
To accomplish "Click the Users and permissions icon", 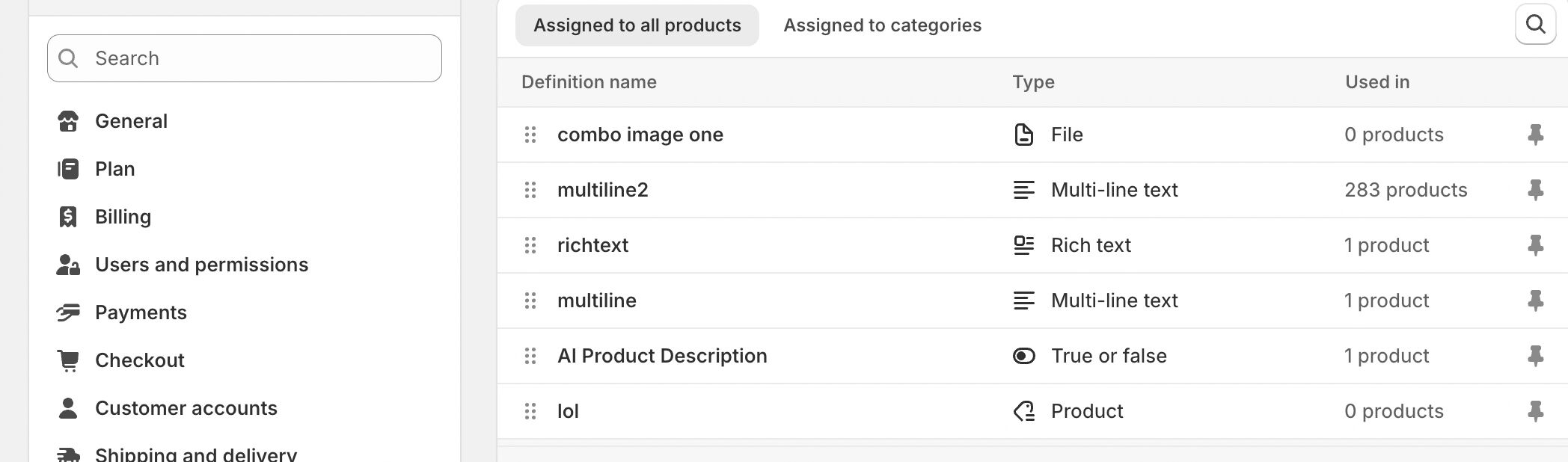I will tap(68, 265).
